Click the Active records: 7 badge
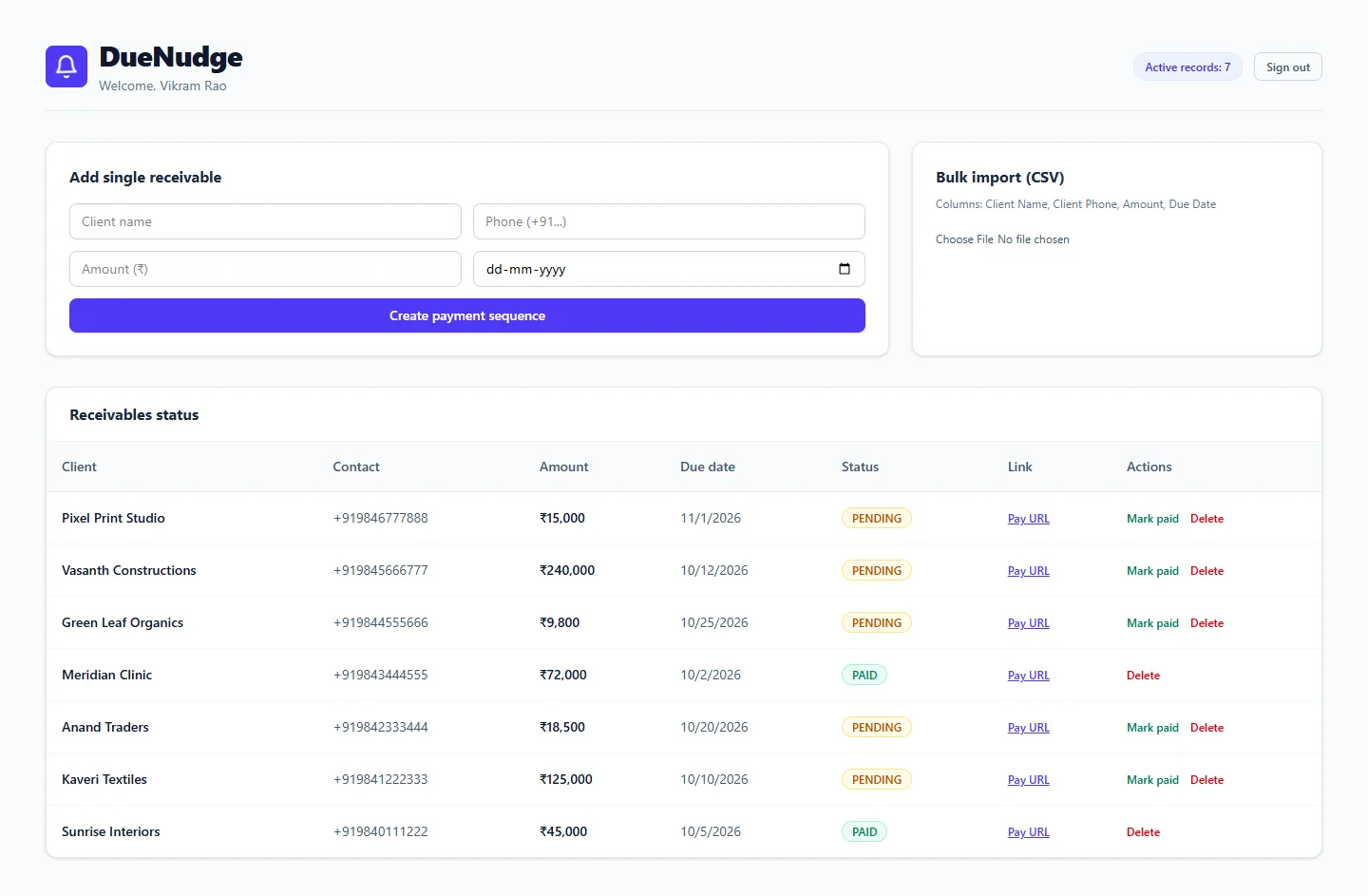This screenshot has width=1368, height=896. pos(1187,67)
